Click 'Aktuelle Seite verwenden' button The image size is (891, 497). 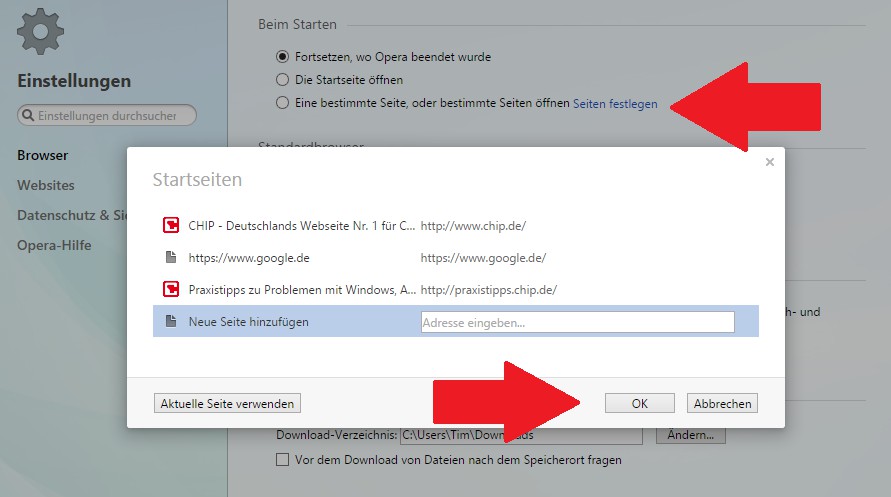pyautogui.click(x=228, y=403)
